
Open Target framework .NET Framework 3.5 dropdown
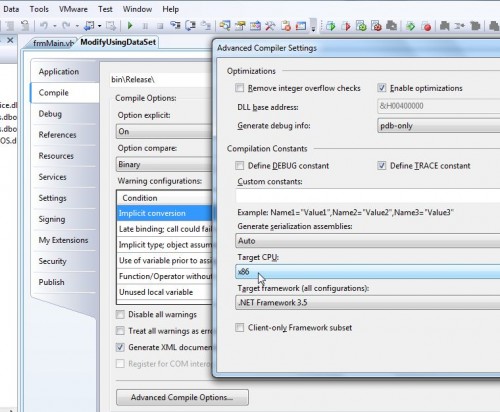tap(368, 303)
